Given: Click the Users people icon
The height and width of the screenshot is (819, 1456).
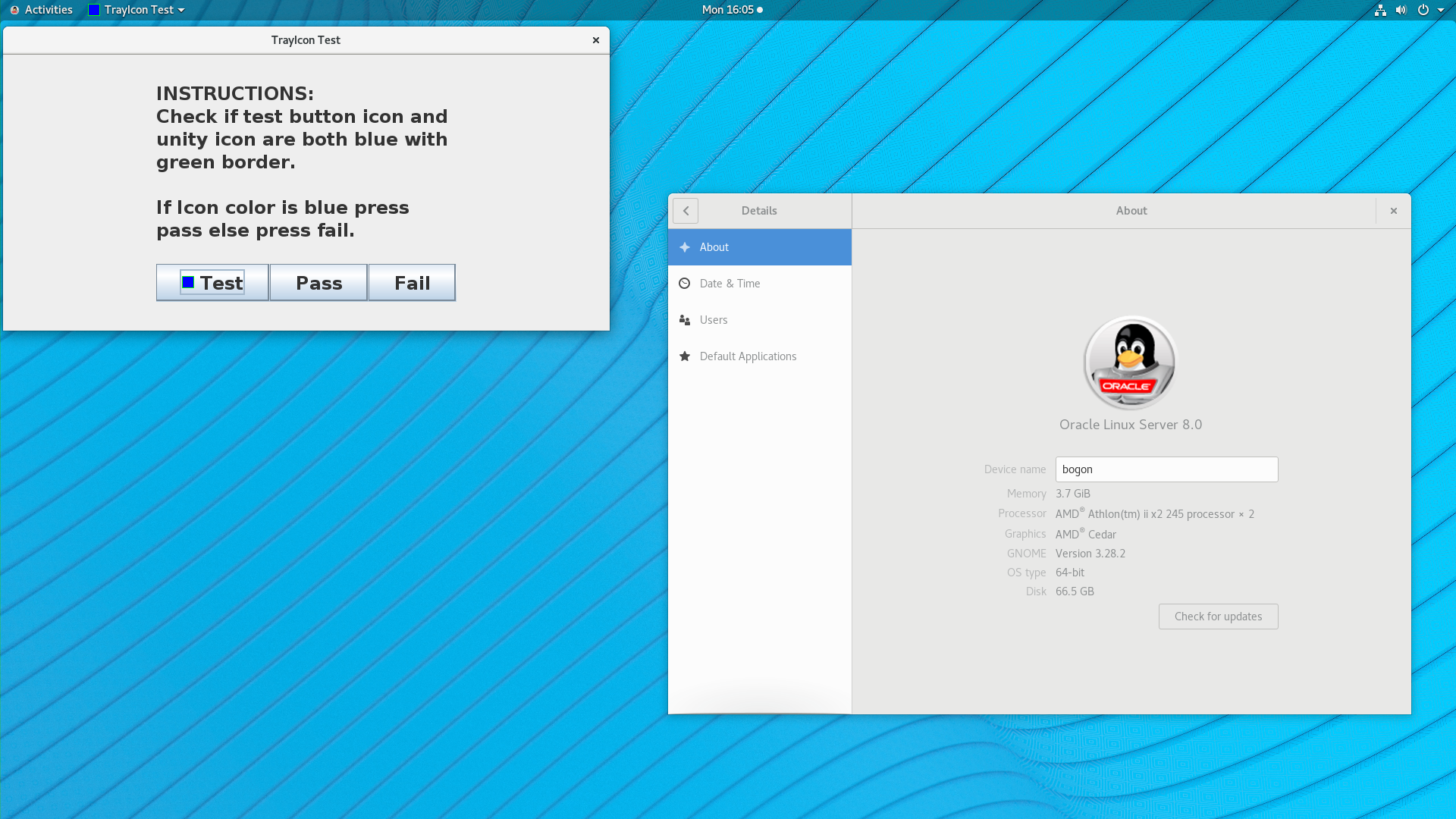Looking at the screenshot, I should point(685,320).
